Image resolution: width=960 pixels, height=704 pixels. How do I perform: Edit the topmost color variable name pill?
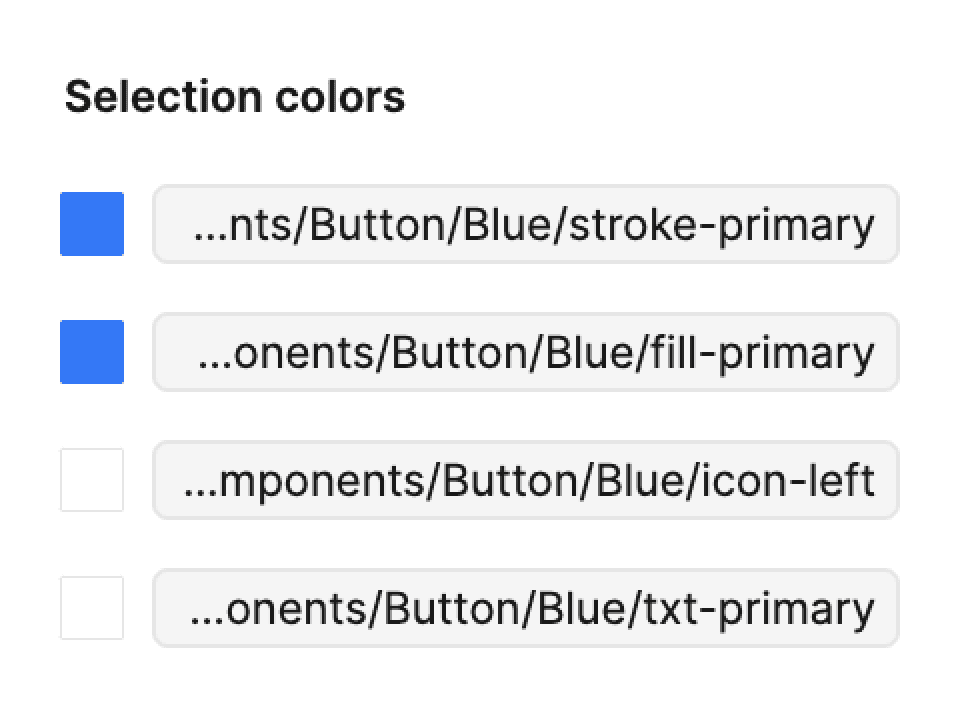point(526,224)
